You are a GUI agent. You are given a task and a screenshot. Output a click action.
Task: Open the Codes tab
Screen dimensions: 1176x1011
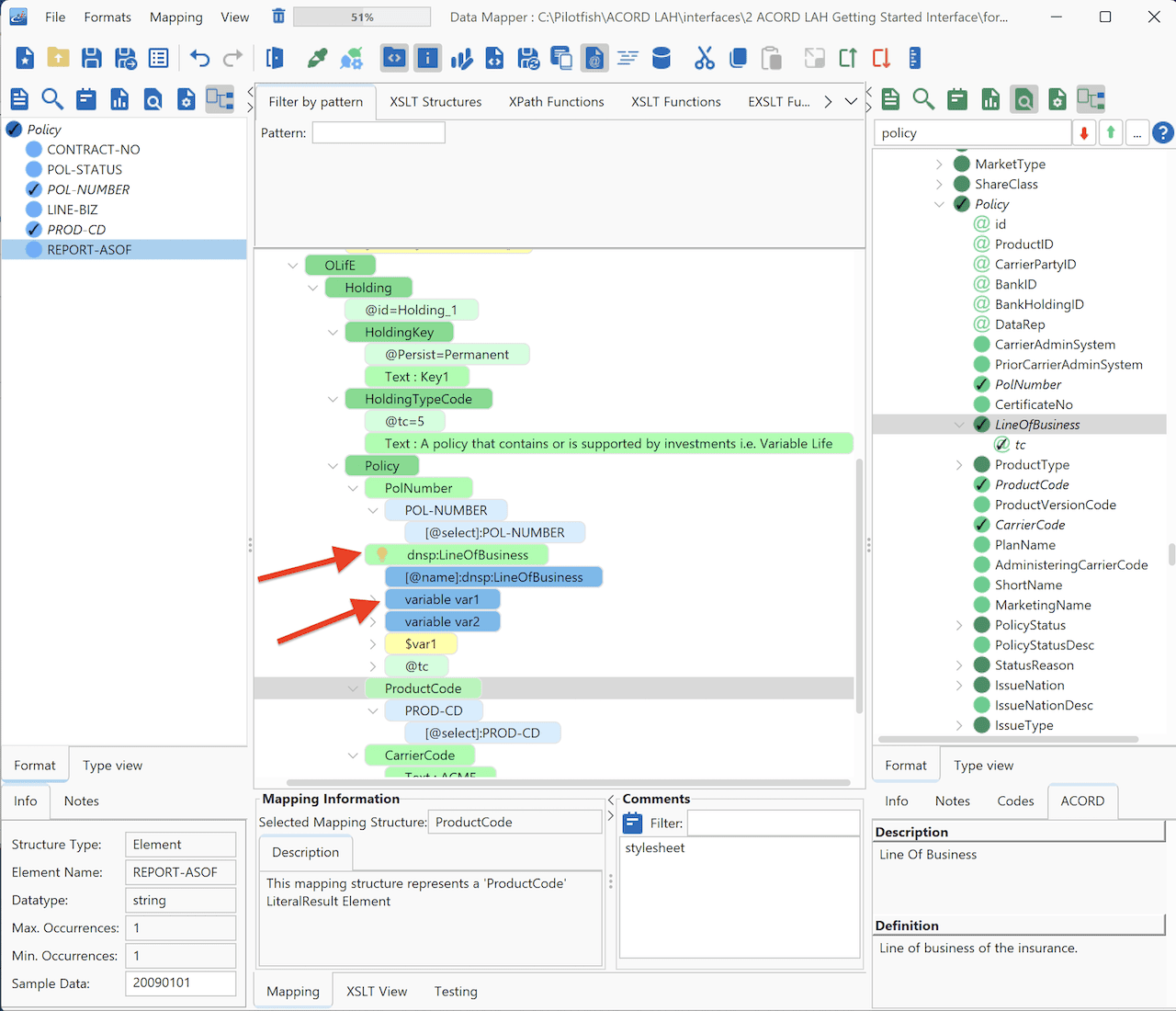tap(1015, 801)
